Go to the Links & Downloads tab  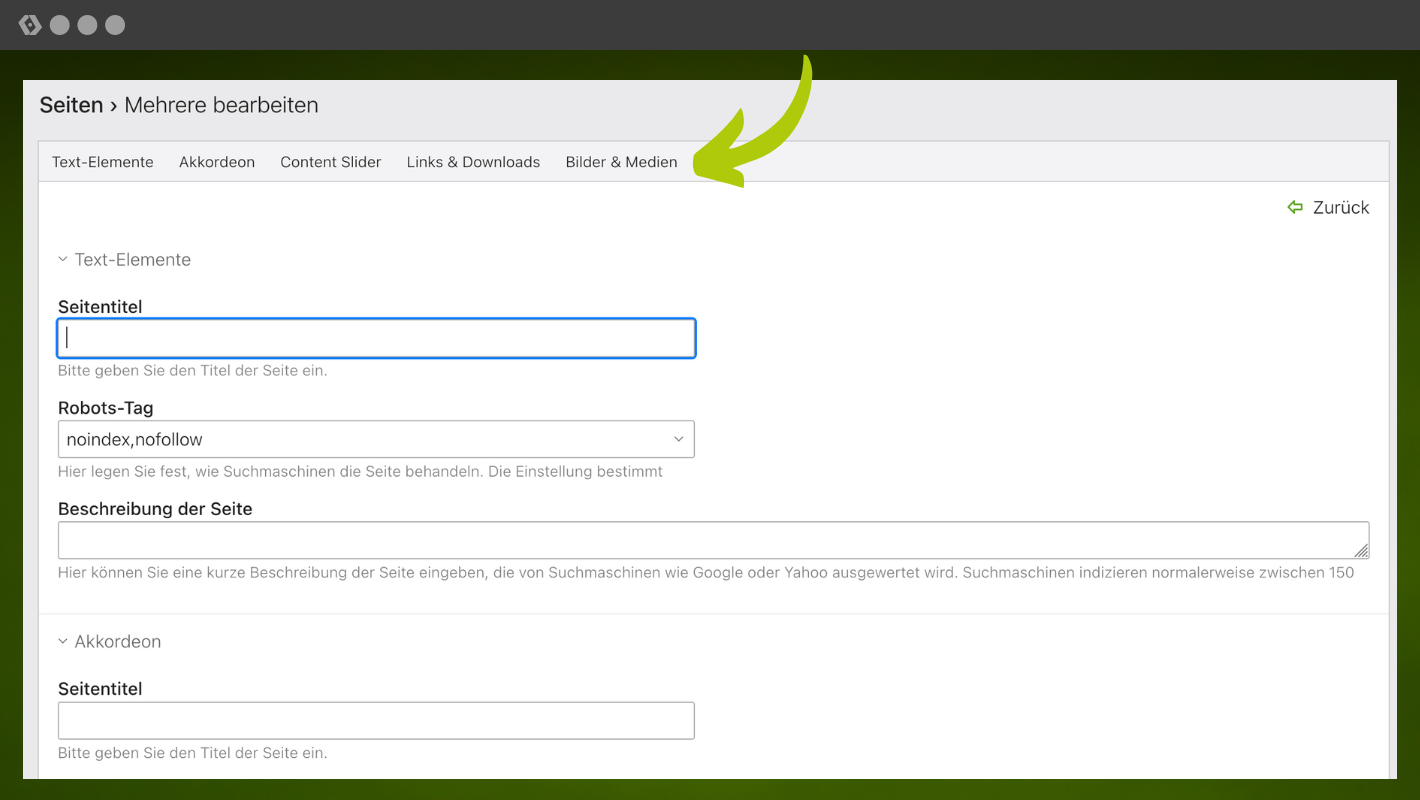point(473,162)
